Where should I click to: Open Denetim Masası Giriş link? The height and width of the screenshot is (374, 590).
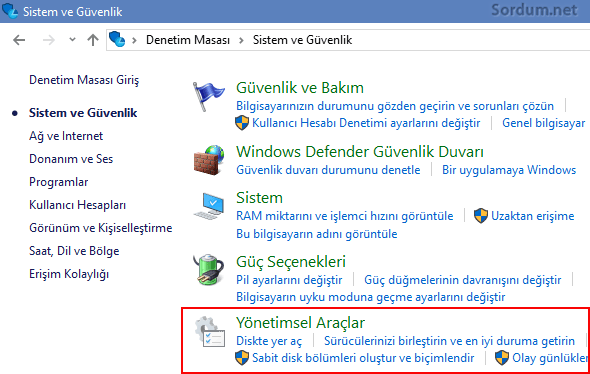[84, 80]
